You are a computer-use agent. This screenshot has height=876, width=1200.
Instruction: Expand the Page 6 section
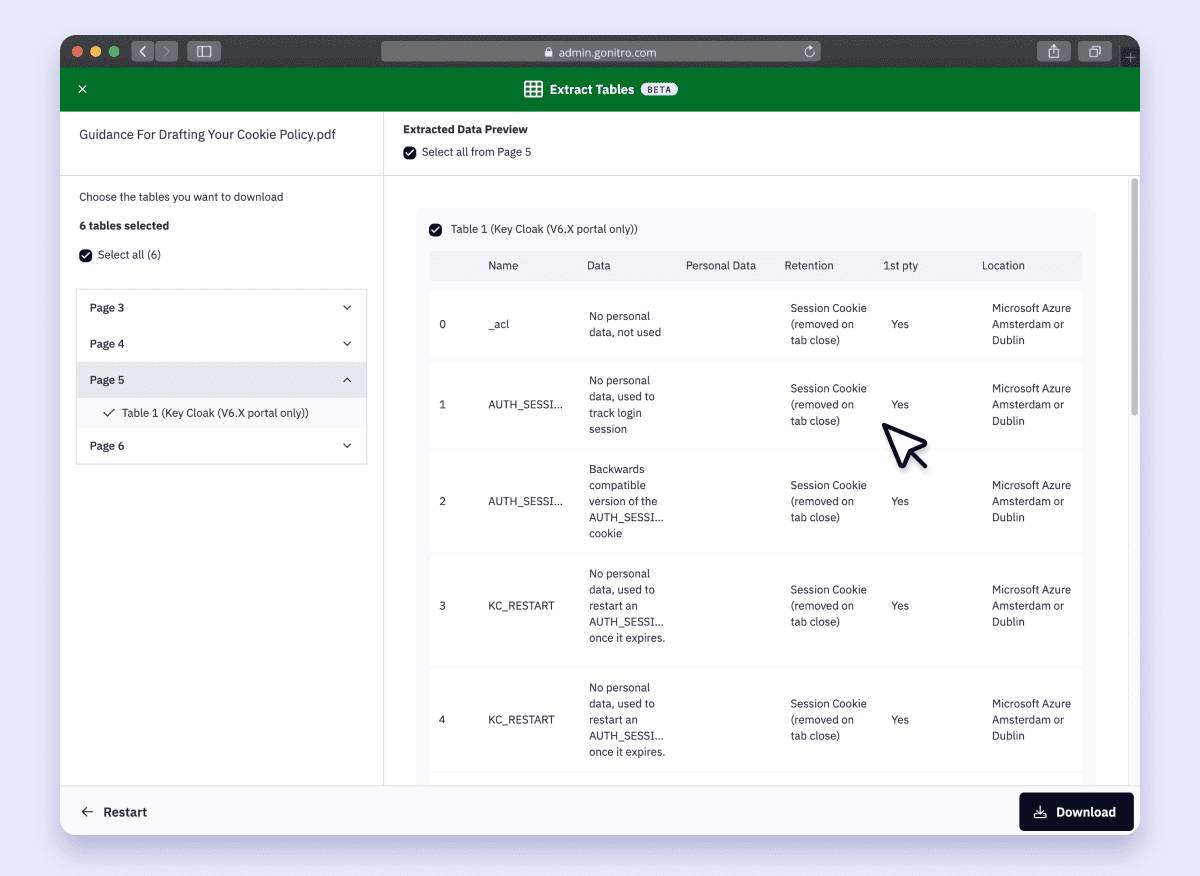(221, 446)
